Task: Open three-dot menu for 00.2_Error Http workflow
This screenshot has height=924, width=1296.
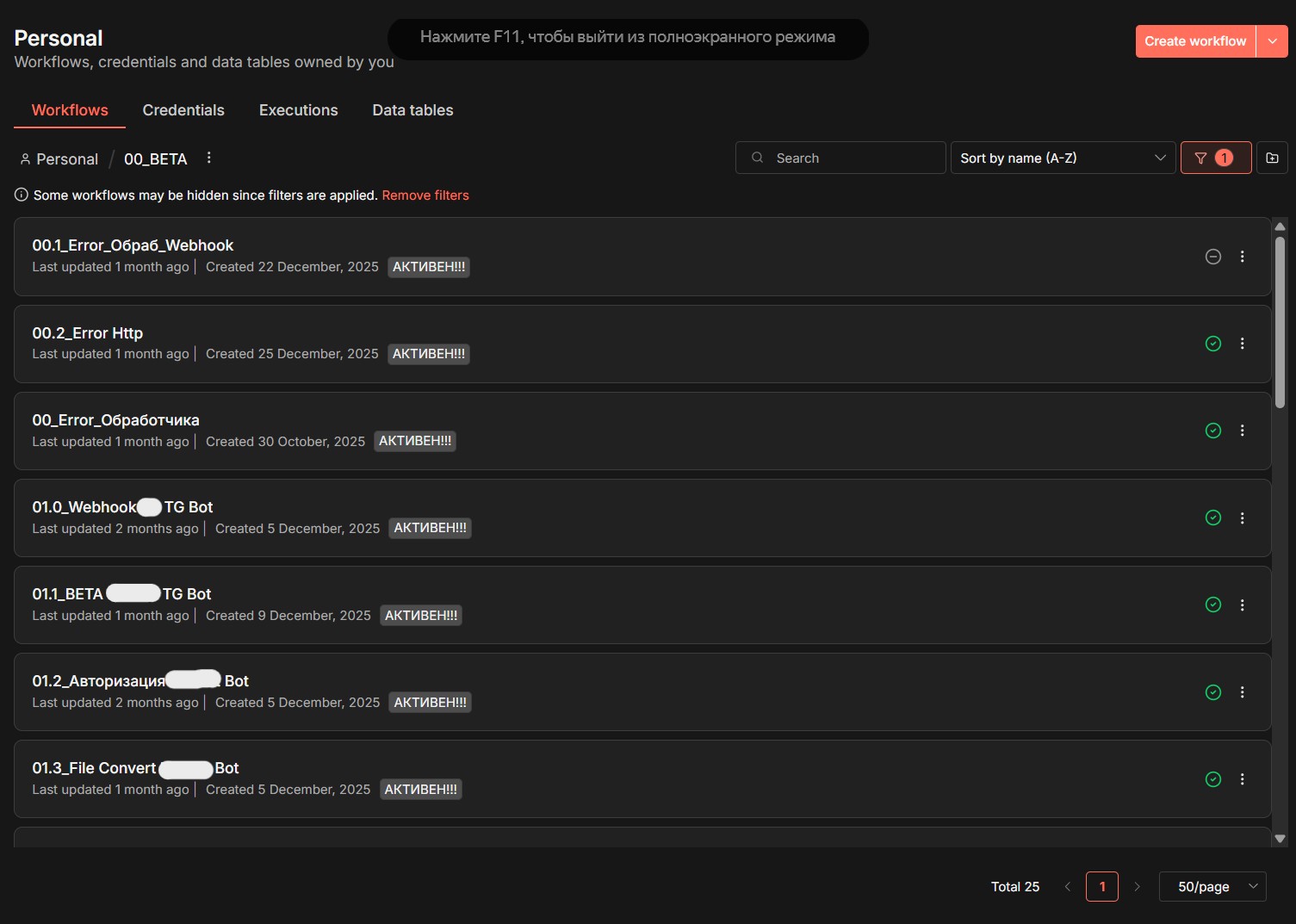Action: (x=1242, y=344)
